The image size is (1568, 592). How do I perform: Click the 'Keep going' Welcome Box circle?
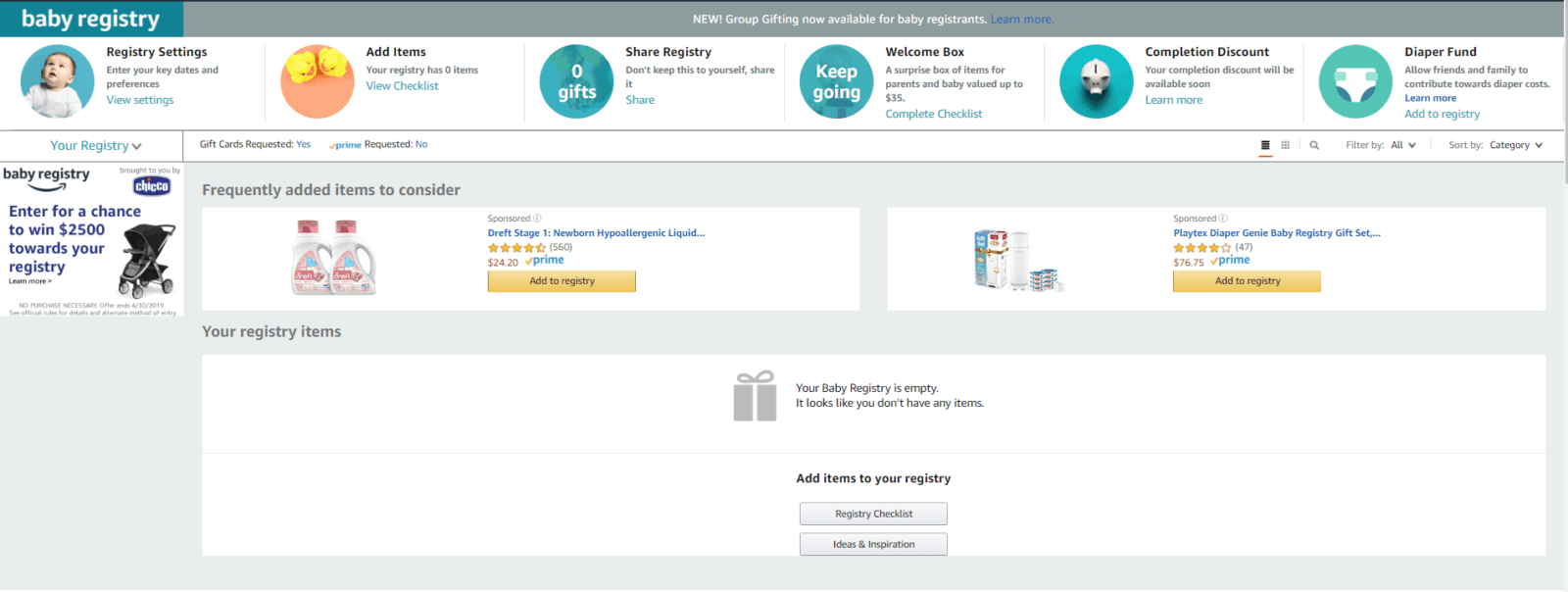coord(836,81)
